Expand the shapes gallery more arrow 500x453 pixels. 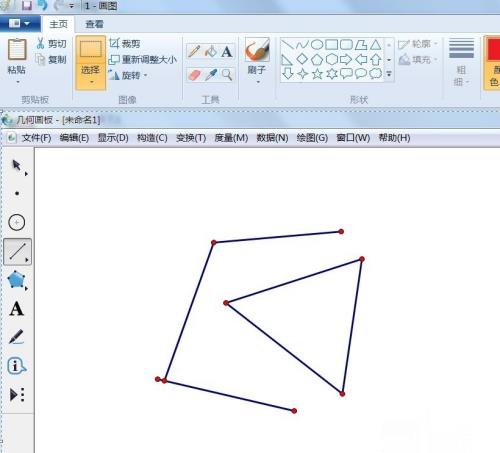[x=389, y=74]
